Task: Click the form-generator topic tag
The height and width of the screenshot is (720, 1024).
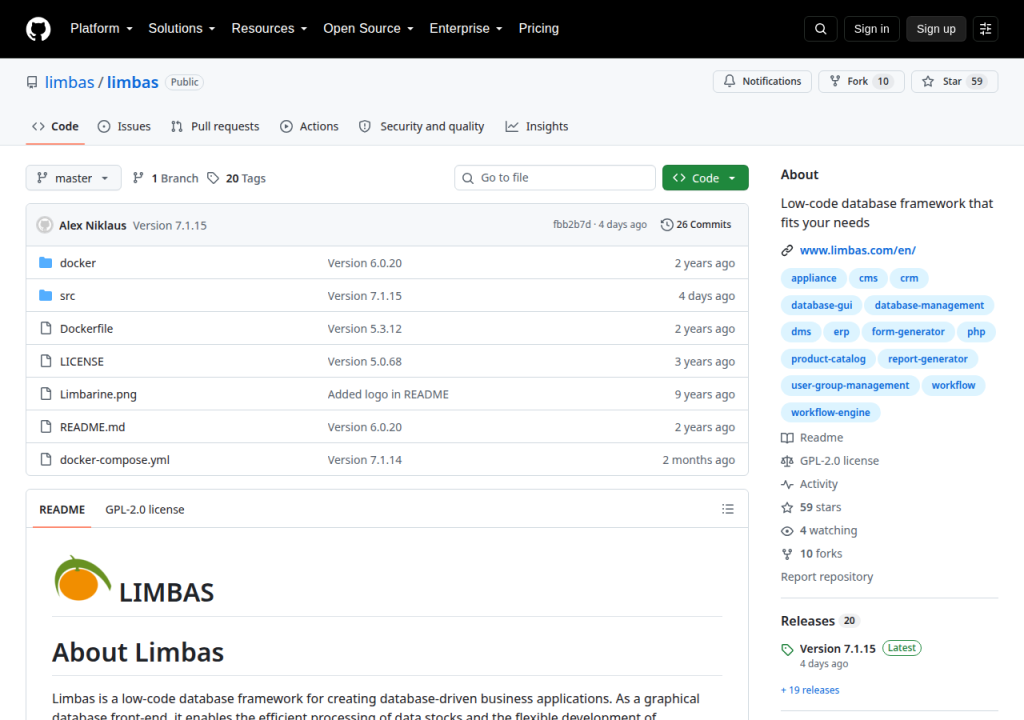Action: (x=908, y=332)
